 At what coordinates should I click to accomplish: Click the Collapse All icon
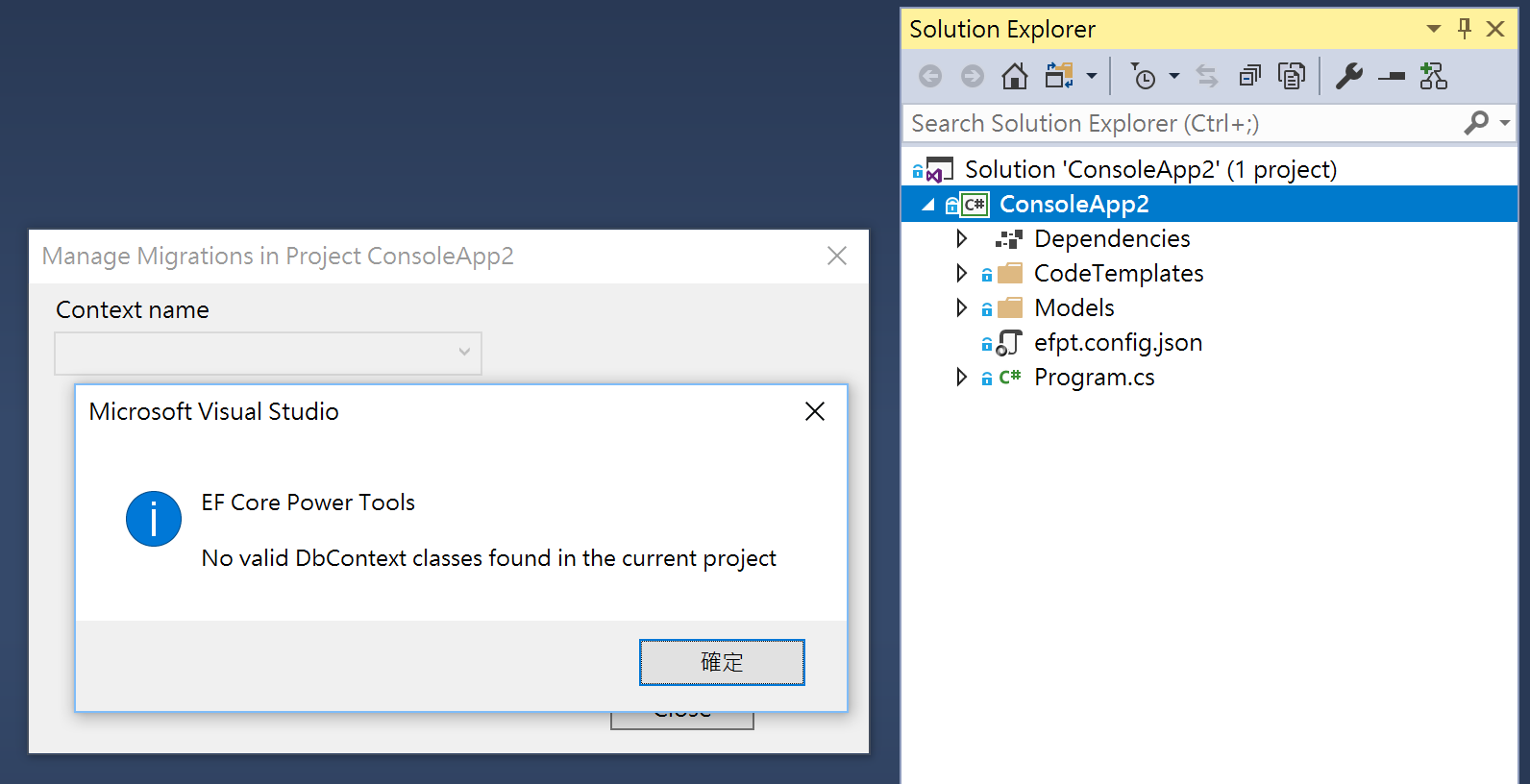tap(1249, 76)
